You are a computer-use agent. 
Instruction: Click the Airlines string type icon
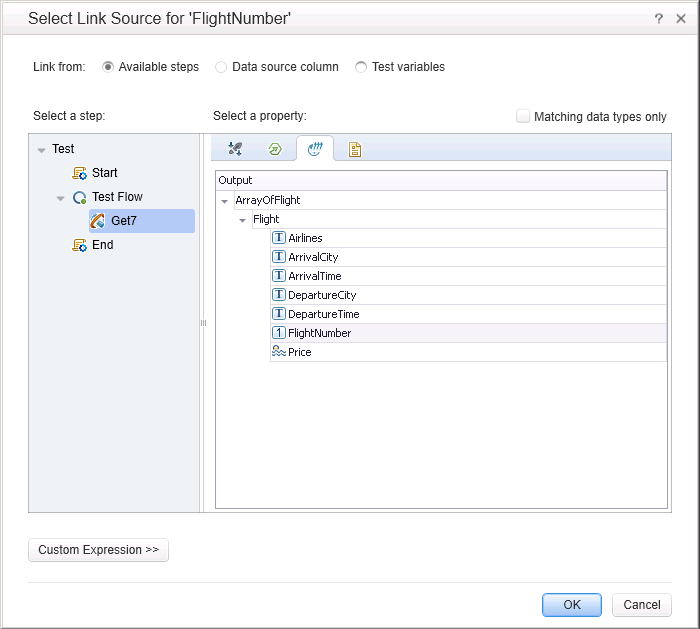[x=279, y=238]
